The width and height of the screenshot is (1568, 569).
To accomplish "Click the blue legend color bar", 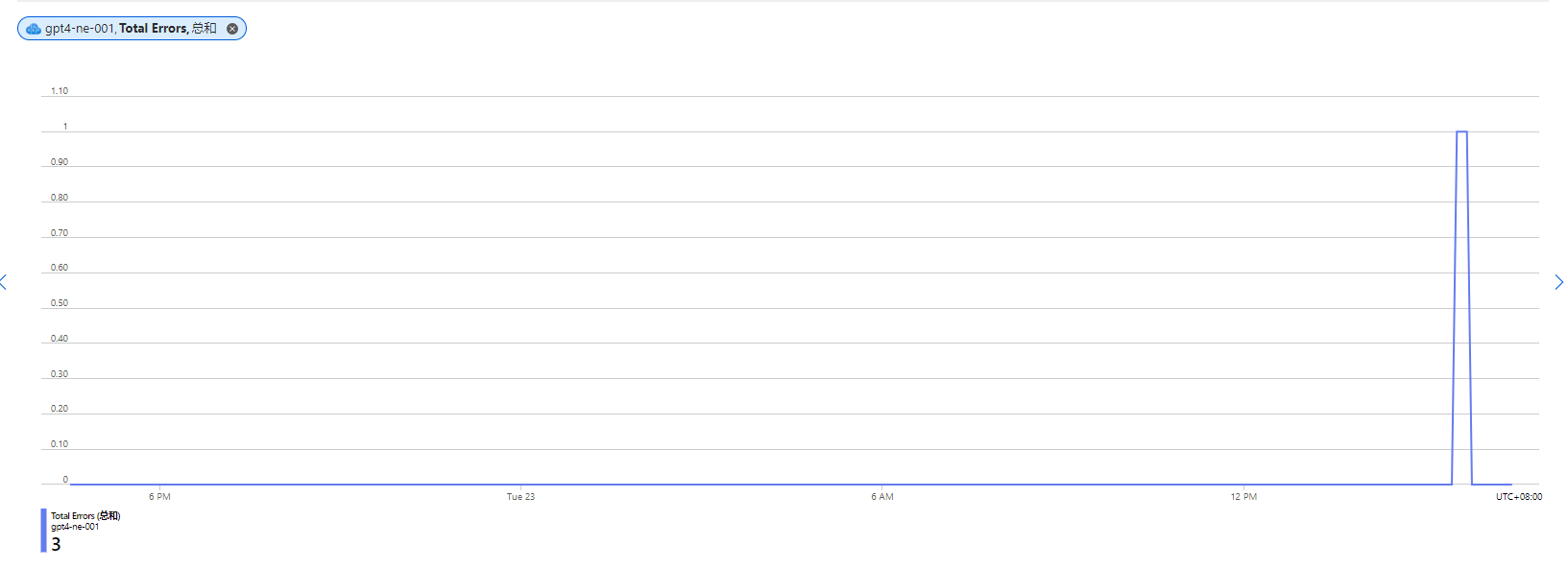I will pos(43,531).
